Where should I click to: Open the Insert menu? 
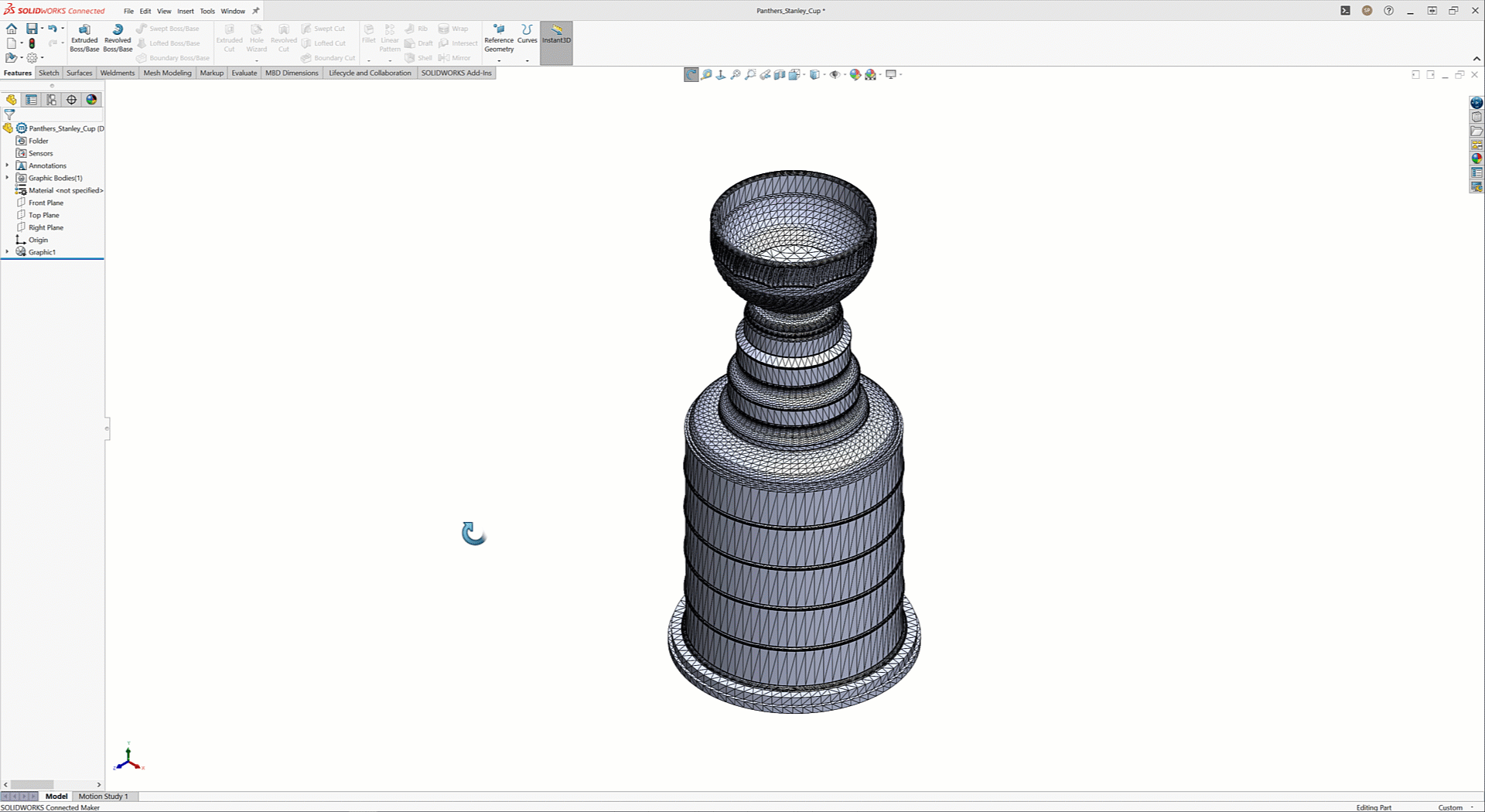[186, 11]
